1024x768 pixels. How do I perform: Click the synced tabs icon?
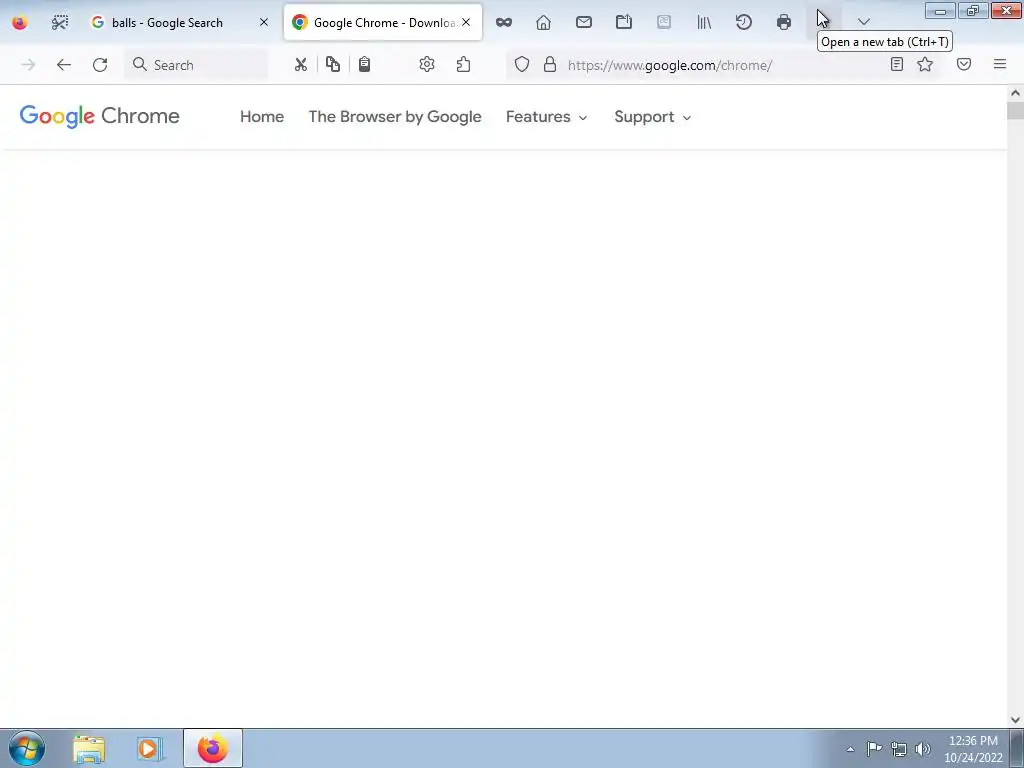624,22
